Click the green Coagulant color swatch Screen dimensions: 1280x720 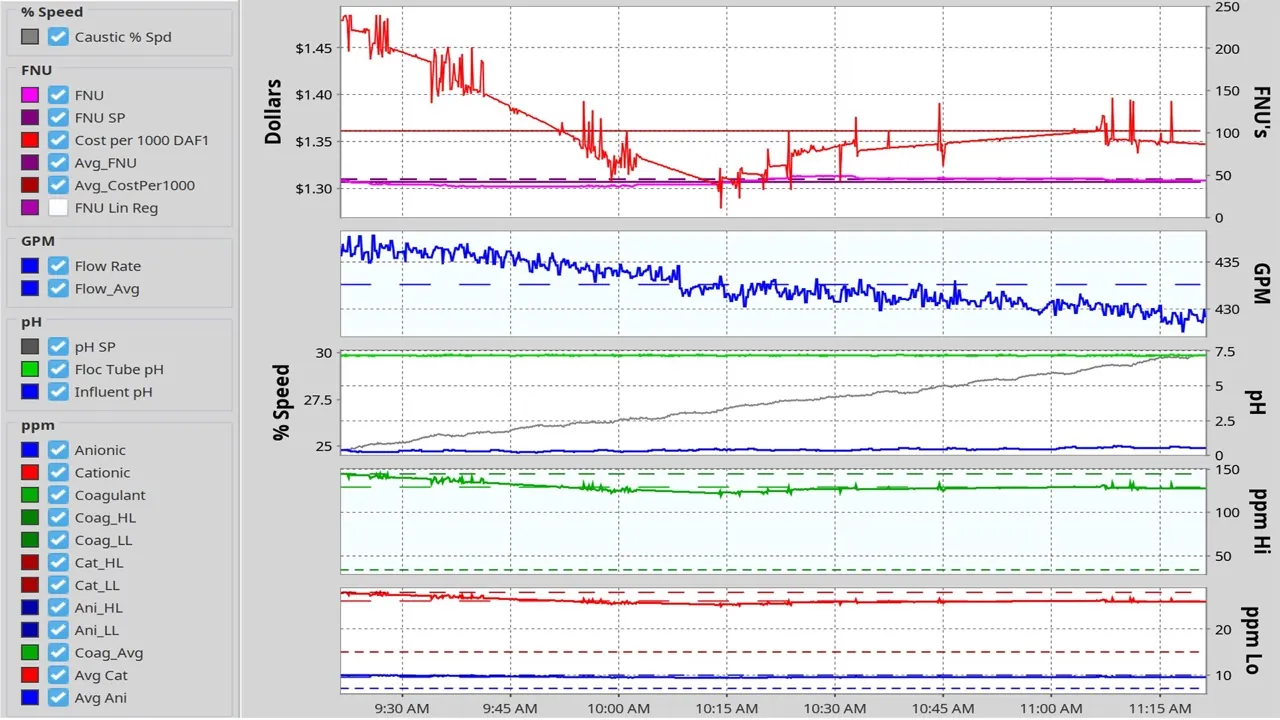coord(30,495)
